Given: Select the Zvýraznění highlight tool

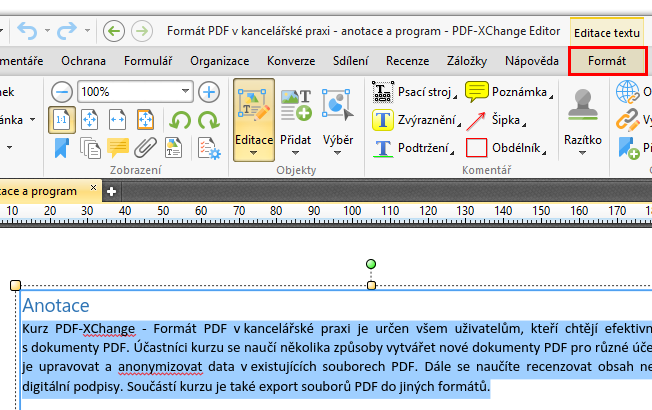Looking at the screenshot, I should [417, 120].
